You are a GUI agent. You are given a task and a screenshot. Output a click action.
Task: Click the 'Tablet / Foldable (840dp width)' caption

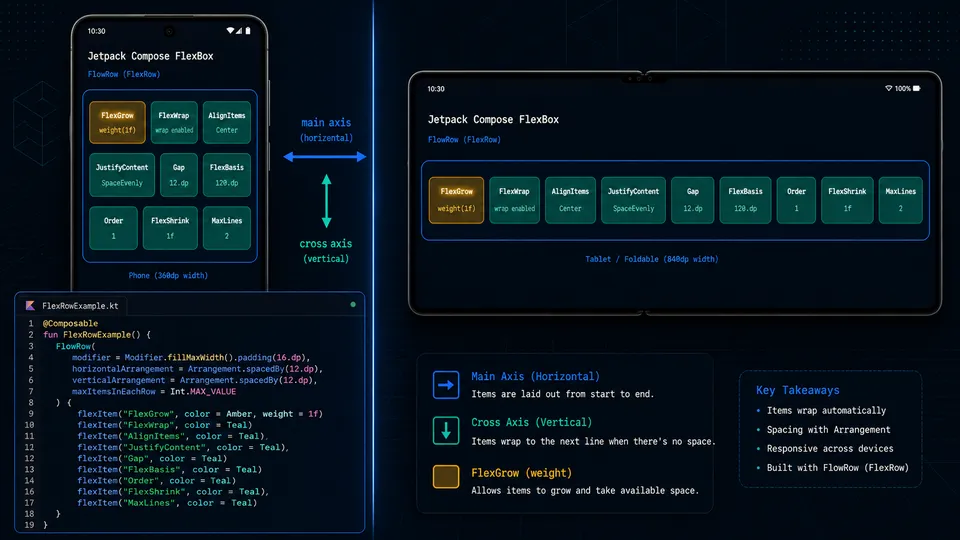pyautogui.click(x=652, y=259)
